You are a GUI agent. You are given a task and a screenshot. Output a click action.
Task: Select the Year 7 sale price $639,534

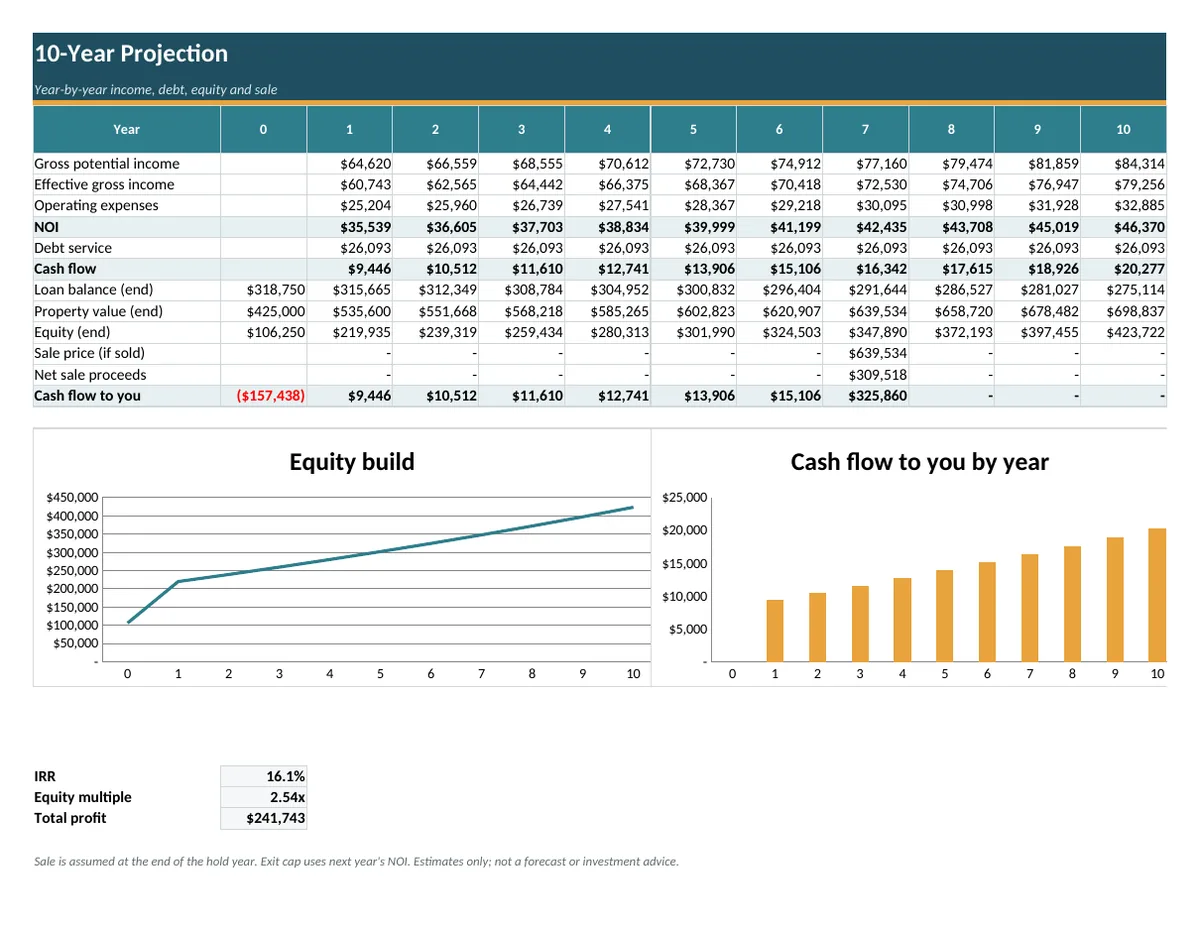click(866, 353)
